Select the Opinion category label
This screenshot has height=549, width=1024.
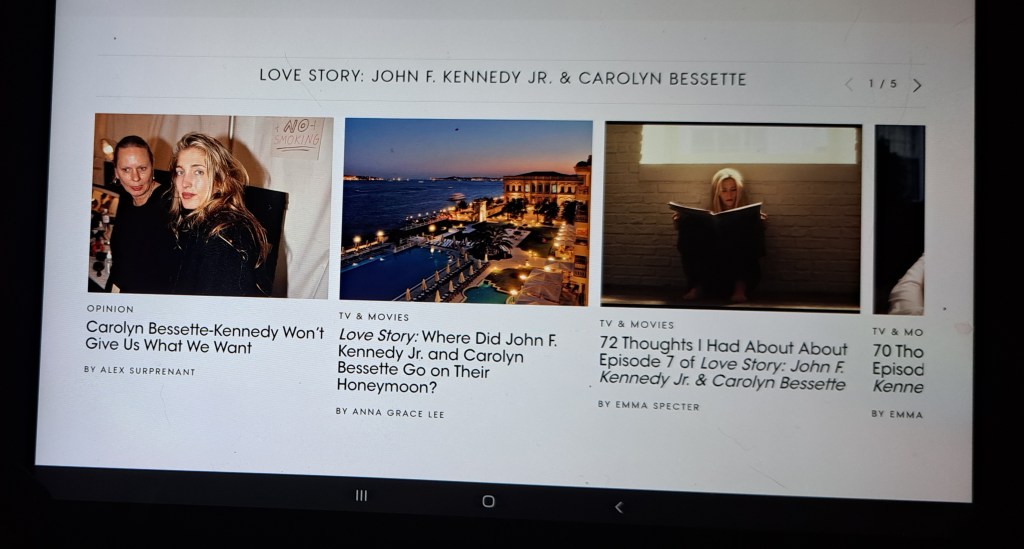[x=110, y=309]
